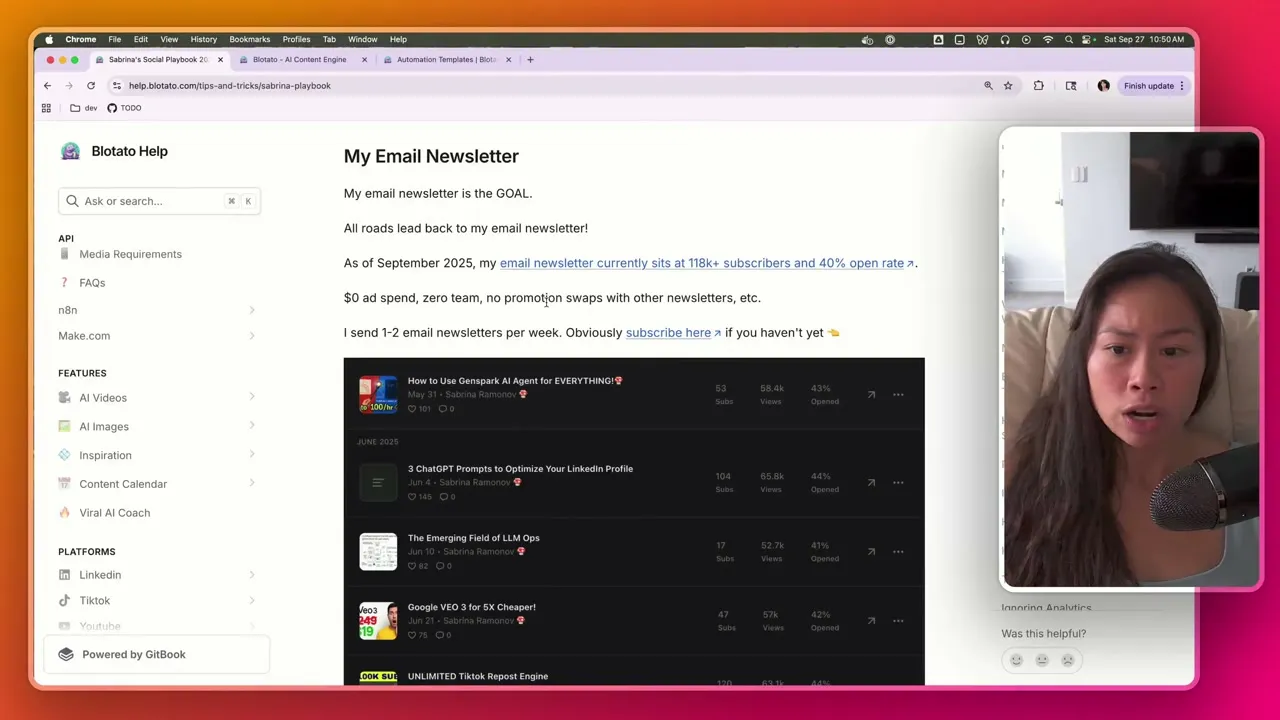Click the neutral face feedback icon
This screenshot has height=720, width=1280.
click(x=1042, y=660)
